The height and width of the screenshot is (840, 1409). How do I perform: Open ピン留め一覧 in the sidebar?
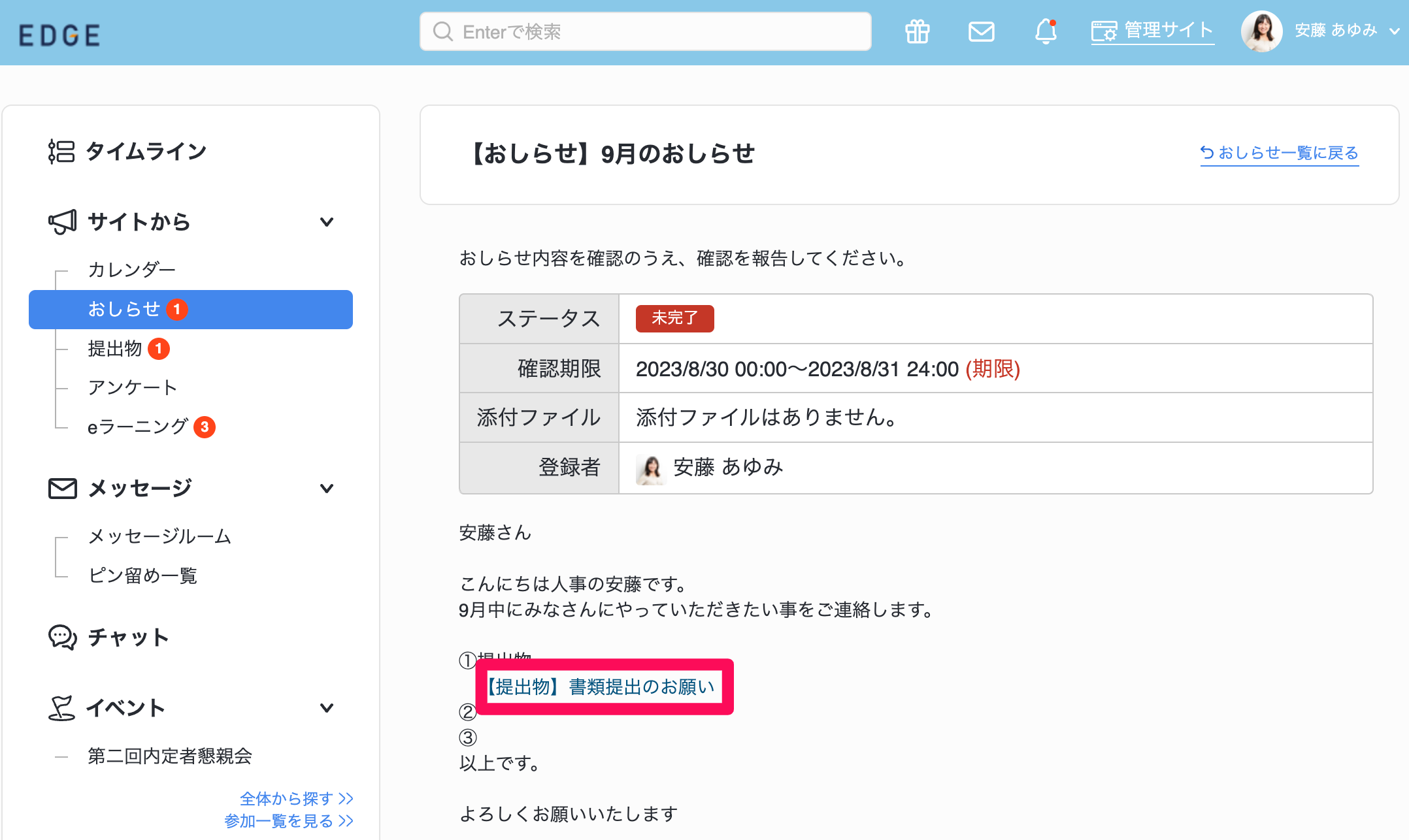tap(142, 575)
